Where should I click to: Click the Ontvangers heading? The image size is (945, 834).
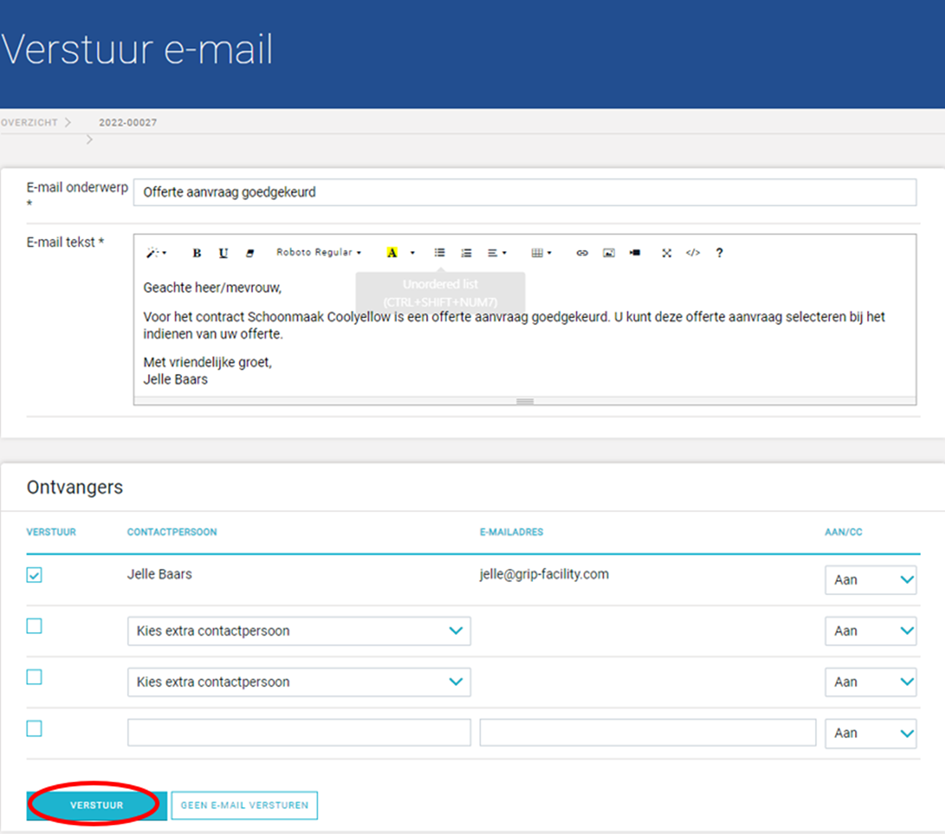[75, 487]
